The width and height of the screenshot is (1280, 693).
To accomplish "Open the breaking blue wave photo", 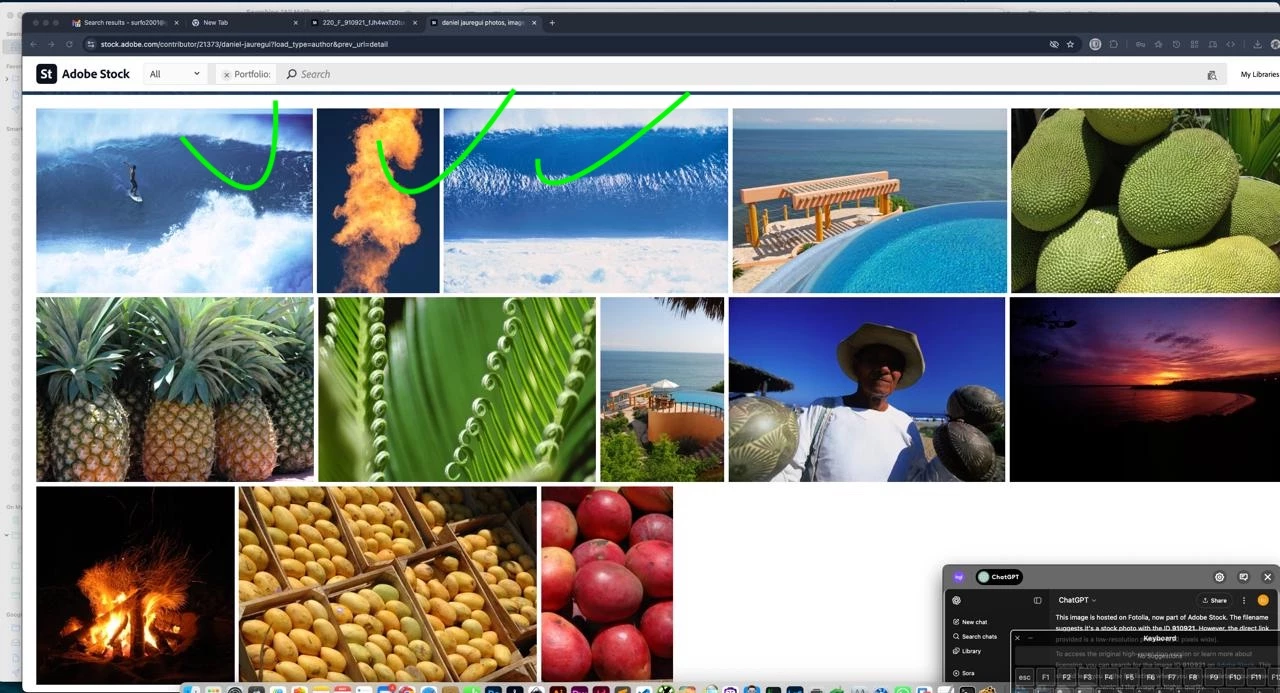I will (x=585, y=200).
